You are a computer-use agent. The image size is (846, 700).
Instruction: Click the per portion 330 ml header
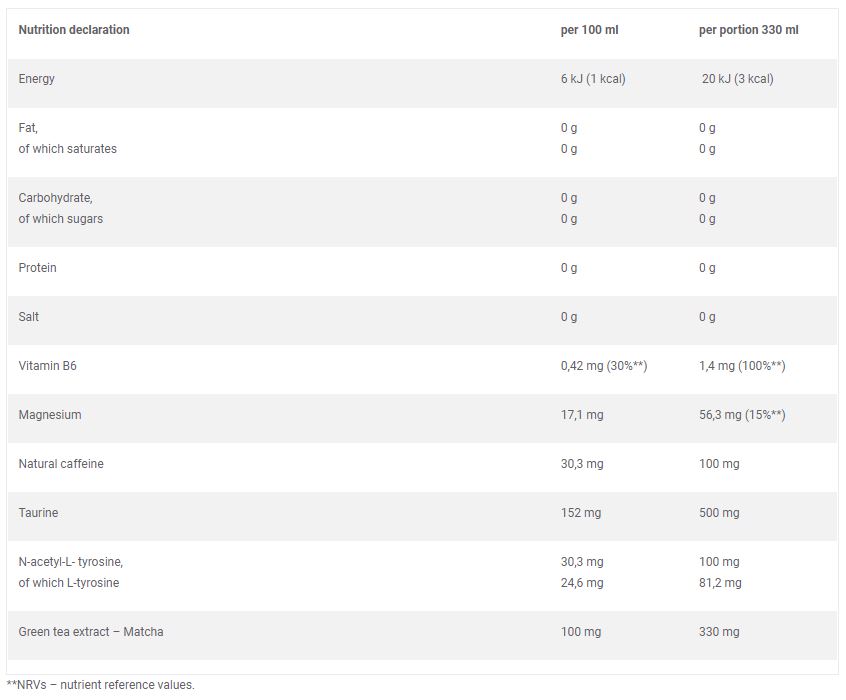point(748,30)
